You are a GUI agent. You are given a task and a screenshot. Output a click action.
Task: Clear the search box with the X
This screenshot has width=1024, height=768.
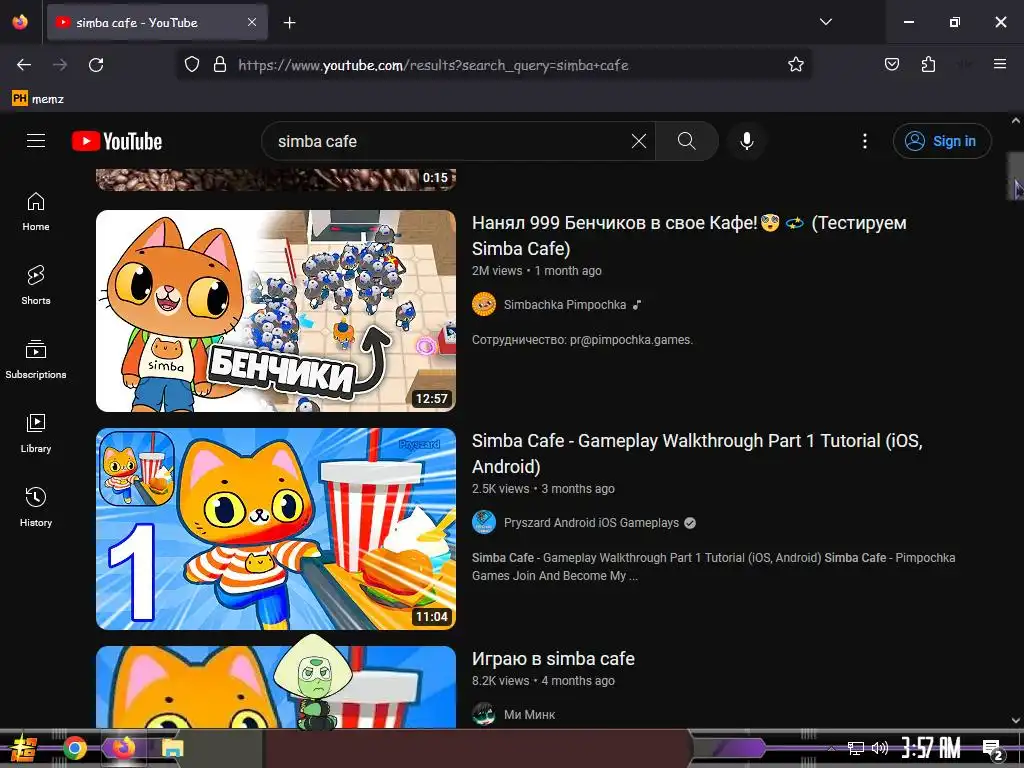click(x=639, y=141)
